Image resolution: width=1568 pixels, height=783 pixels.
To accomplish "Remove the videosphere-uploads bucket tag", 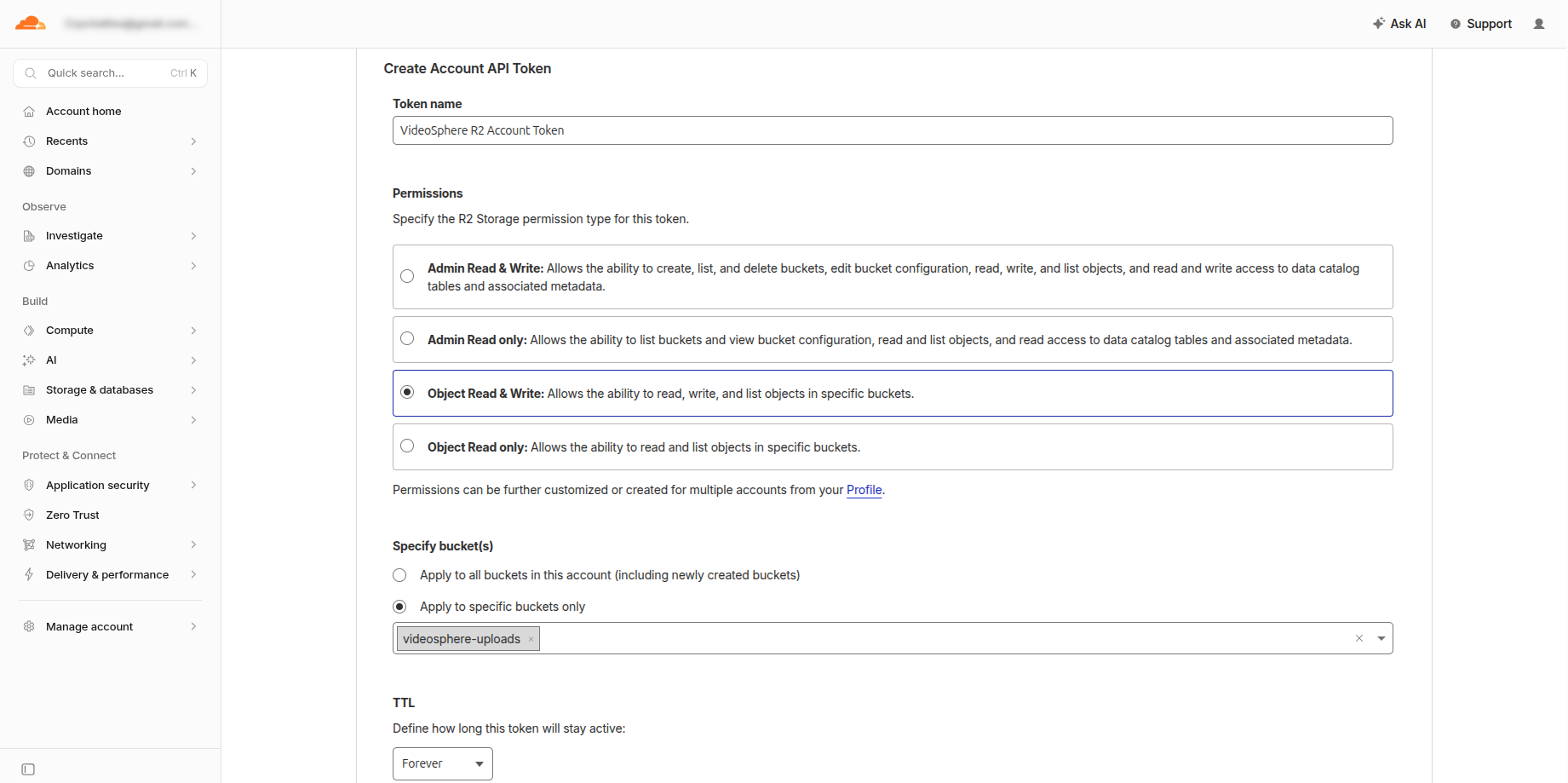I will pyautogui.click(x=531, y=639).
